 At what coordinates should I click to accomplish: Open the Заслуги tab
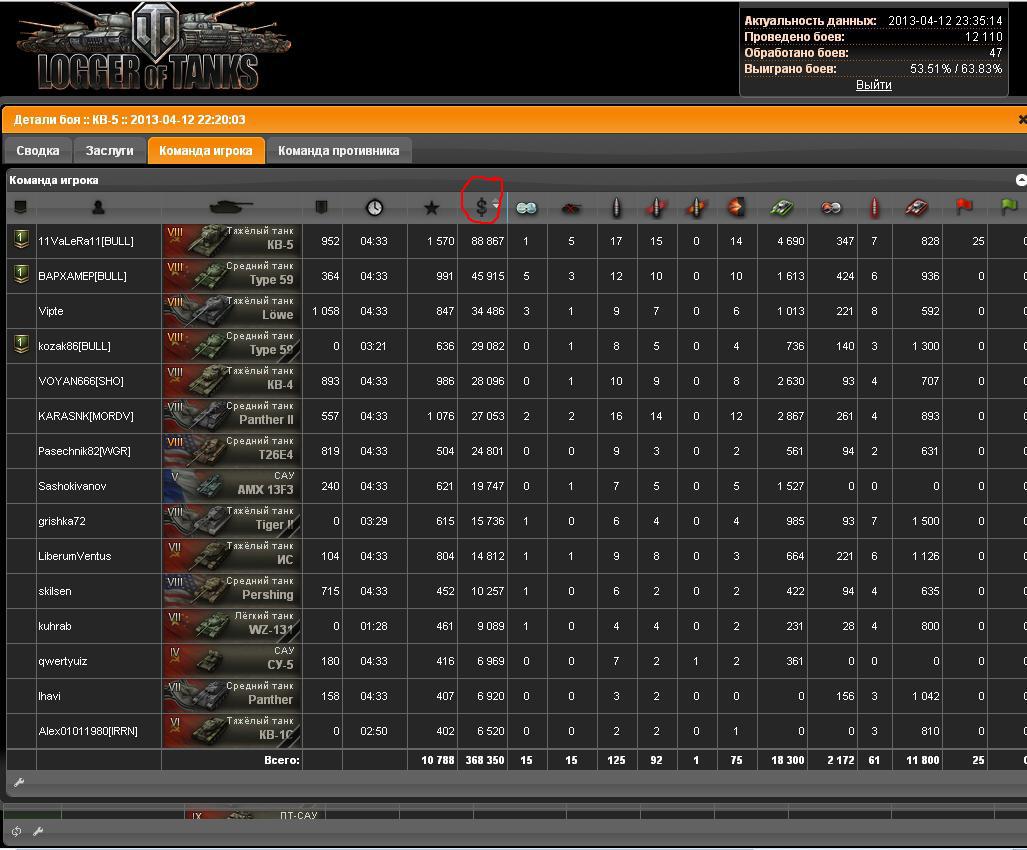tap(109, 151)
